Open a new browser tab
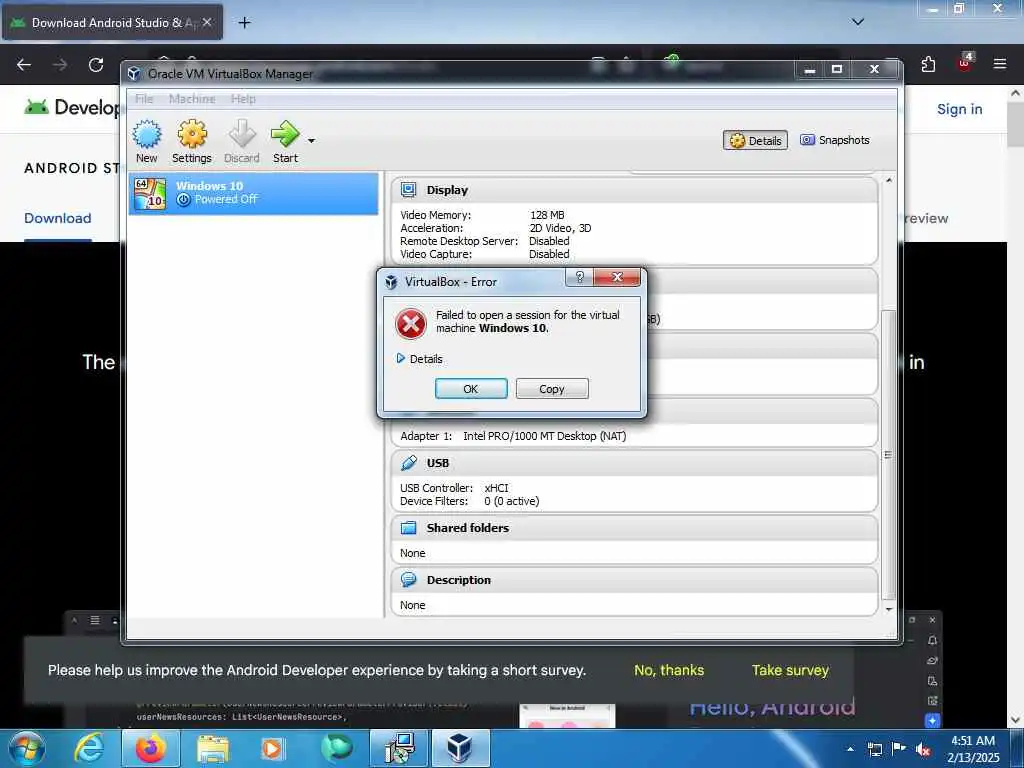The height and width of the screenshot is (768, 1024). tap(244, 23)
